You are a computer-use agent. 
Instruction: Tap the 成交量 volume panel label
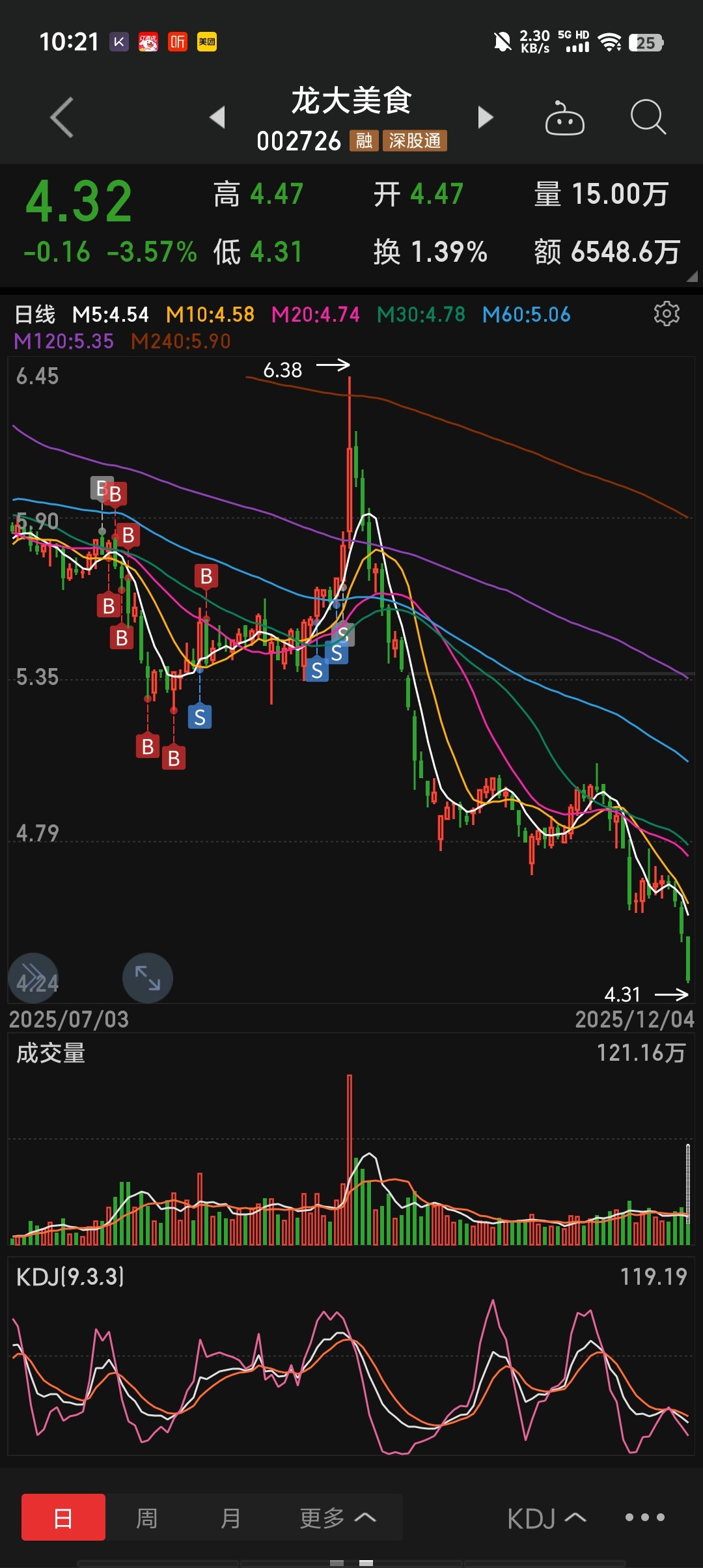(51, 1053)
